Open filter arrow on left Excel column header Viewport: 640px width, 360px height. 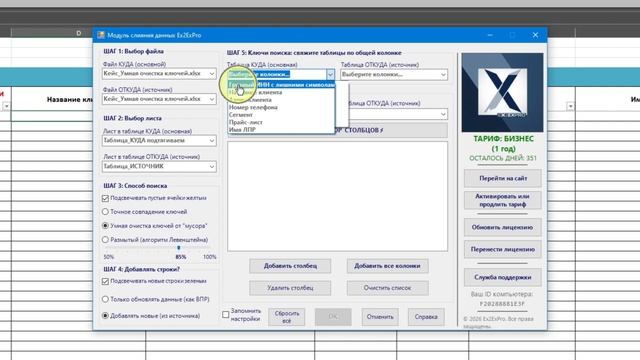pos(6,107)
